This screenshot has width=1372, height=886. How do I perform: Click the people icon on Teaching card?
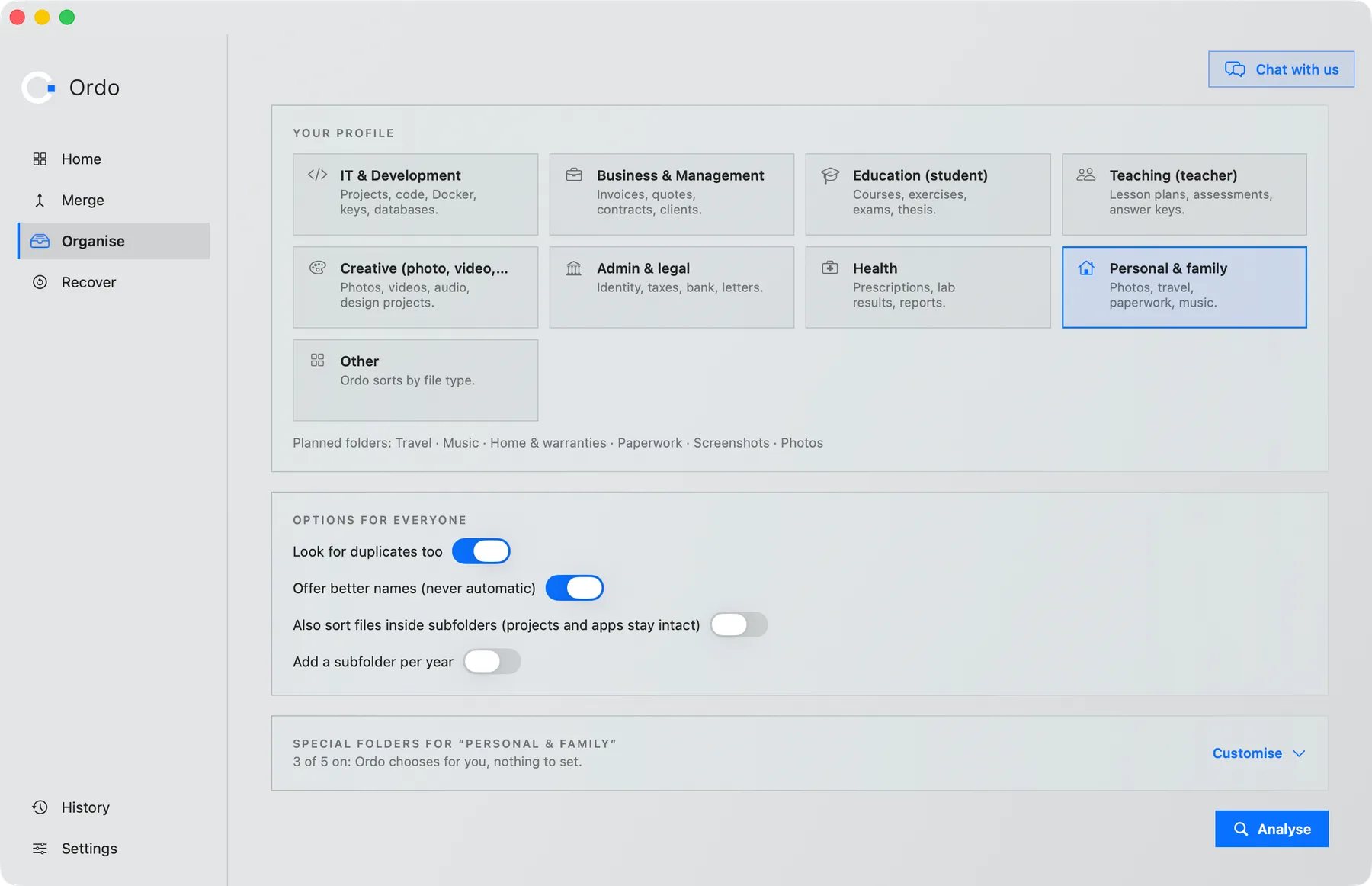[1086, 175]
